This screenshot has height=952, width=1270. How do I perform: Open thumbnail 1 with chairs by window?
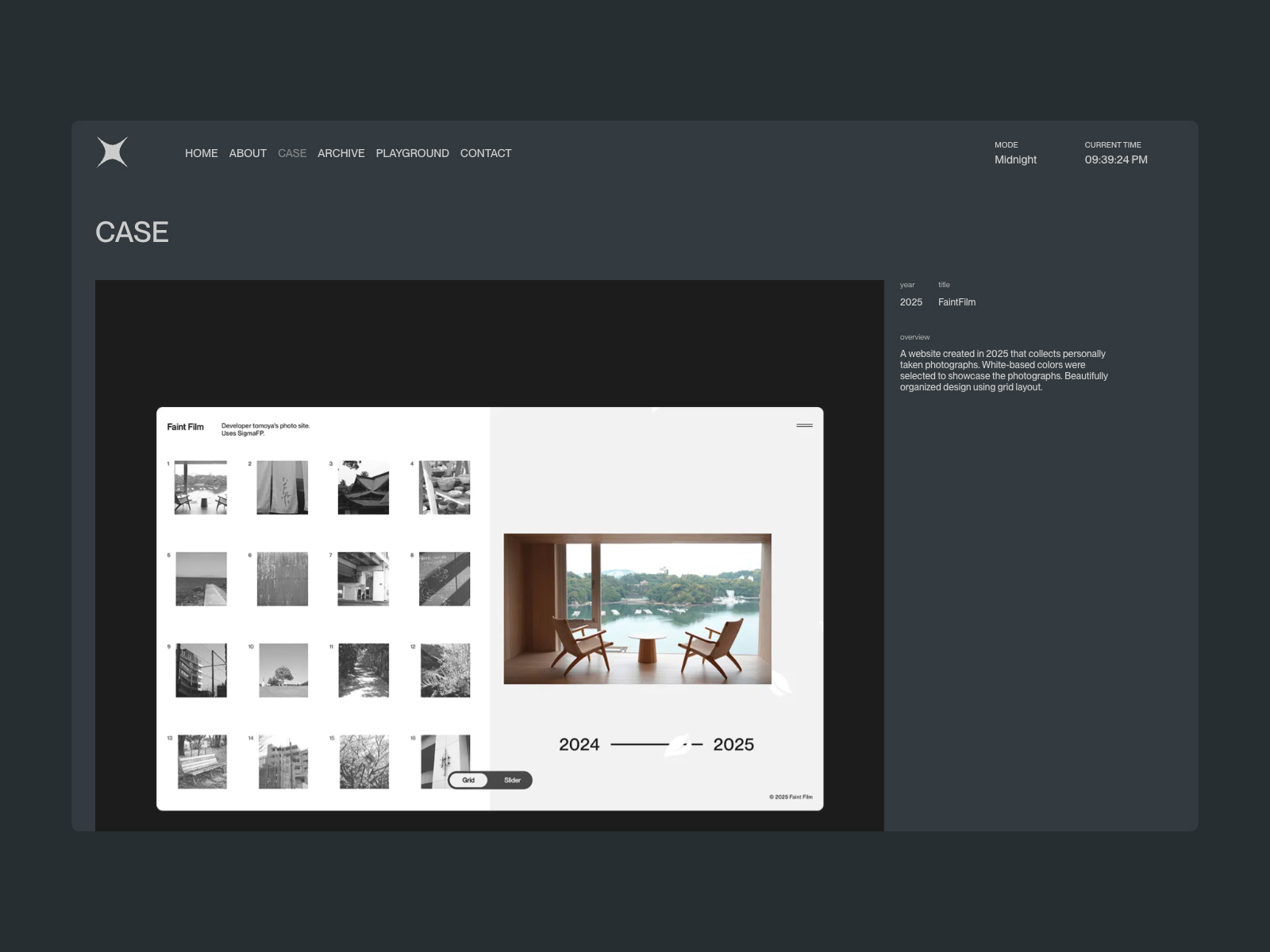click(x=201, y=487)
